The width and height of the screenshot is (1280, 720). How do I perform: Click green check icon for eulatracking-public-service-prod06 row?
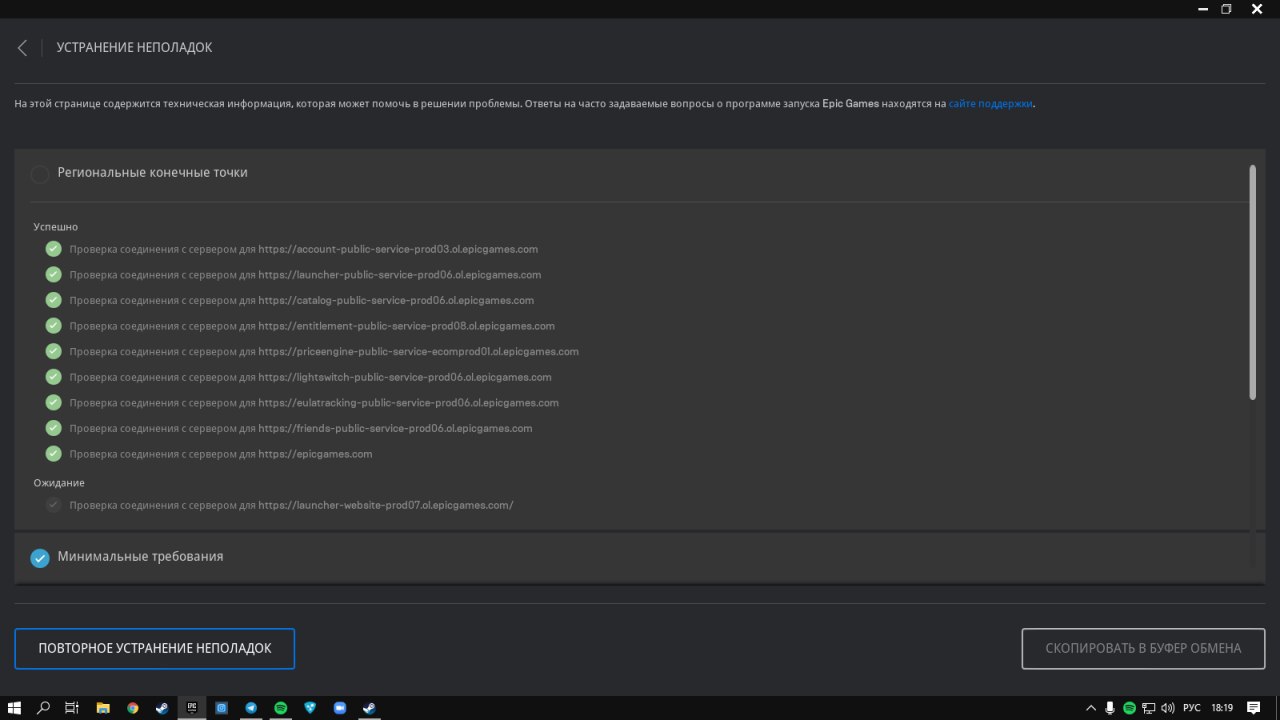coord(53,402)
